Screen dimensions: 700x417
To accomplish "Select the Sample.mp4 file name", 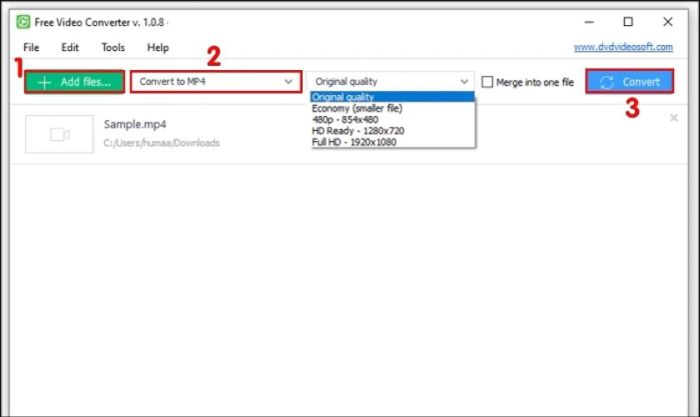I will 135,125.
